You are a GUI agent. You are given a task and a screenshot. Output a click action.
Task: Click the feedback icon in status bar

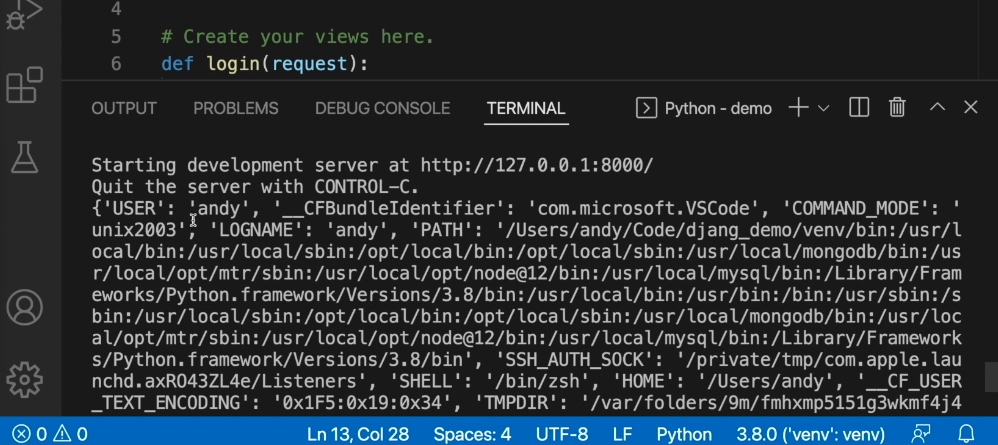[921, 434]
